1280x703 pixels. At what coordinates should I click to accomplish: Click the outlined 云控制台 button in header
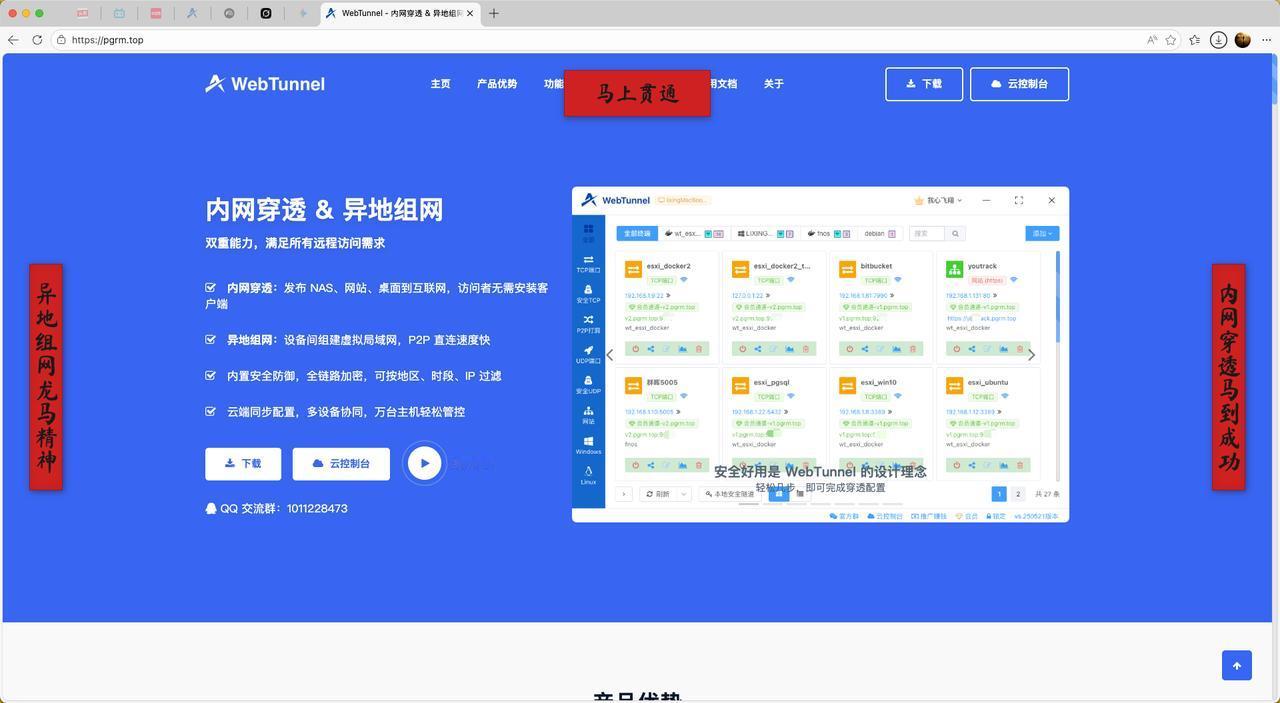click(x=1019, y=84)
